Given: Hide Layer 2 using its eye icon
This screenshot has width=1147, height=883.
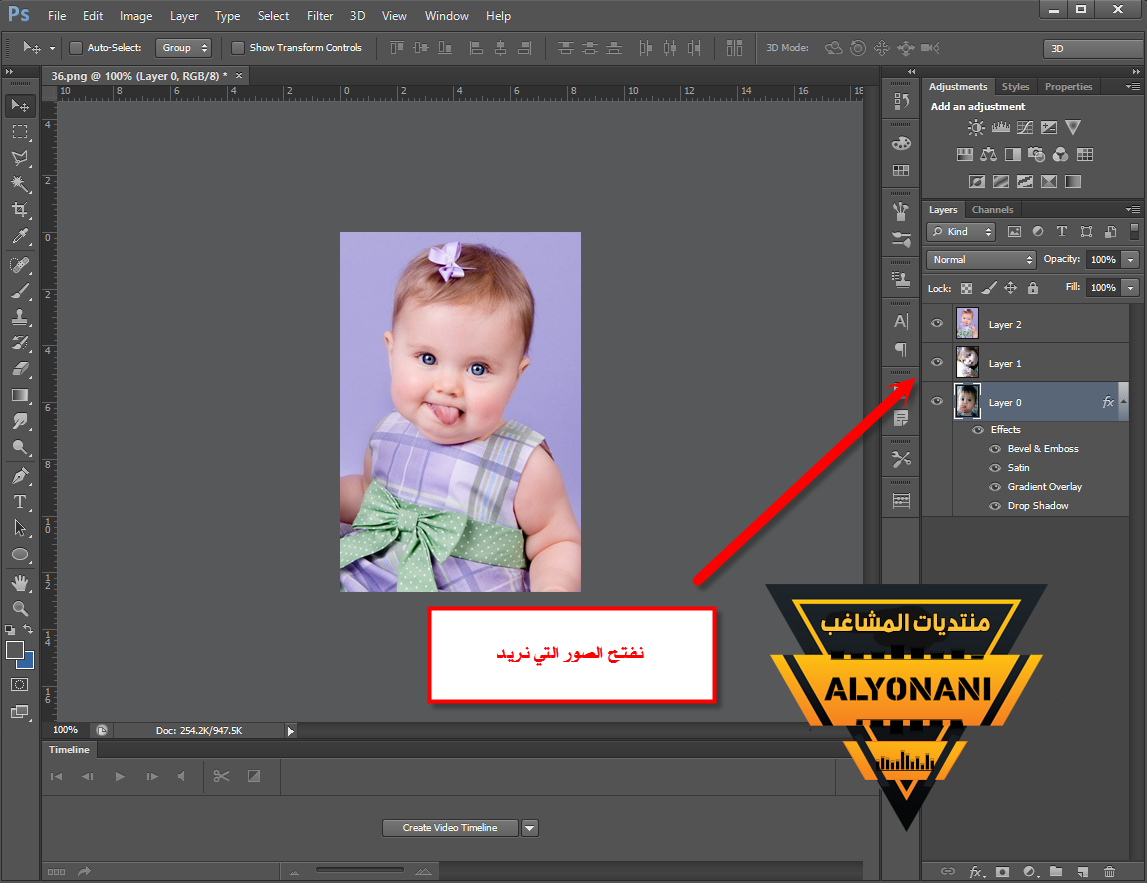Looking at the screenshot, I should 937,324.
